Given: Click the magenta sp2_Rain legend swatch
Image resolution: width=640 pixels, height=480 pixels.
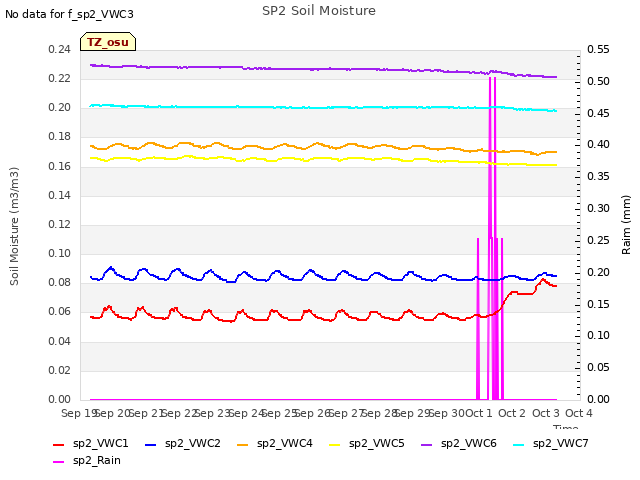Looking at the screenshot, I should [x=59, y=462].
